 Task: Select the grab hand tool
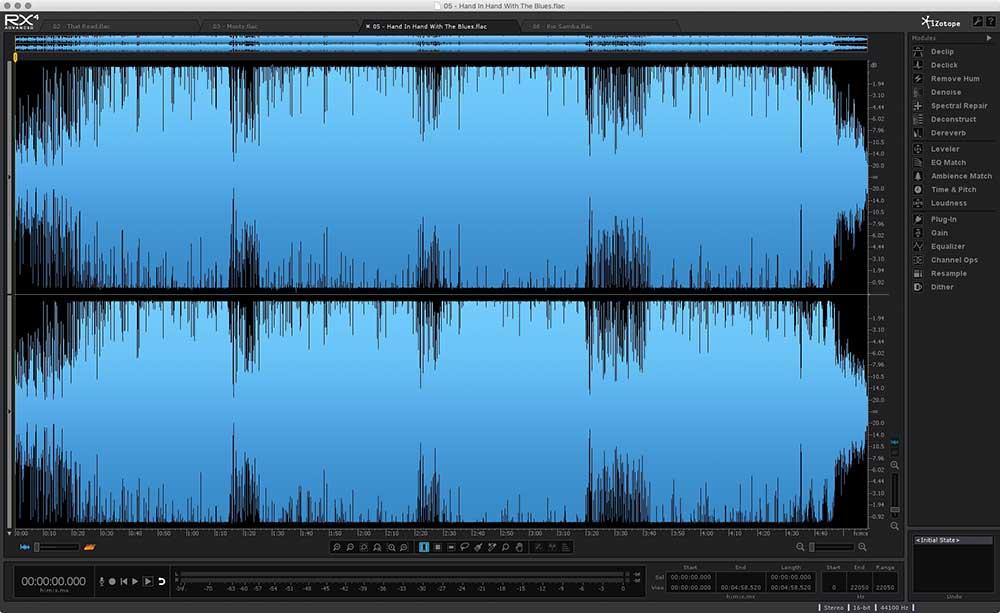(519, 547)
